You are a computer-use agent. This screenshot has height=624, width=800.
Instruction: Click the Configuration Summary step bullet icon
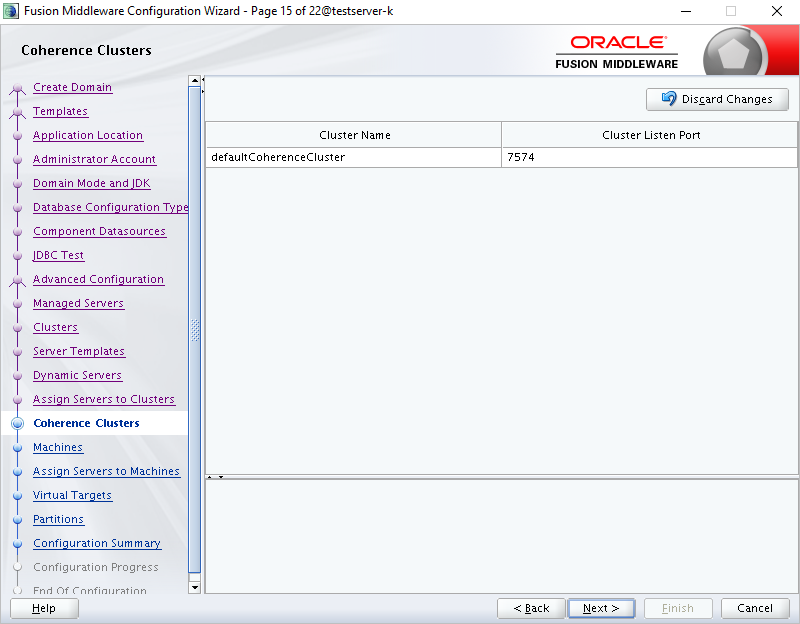17,544
